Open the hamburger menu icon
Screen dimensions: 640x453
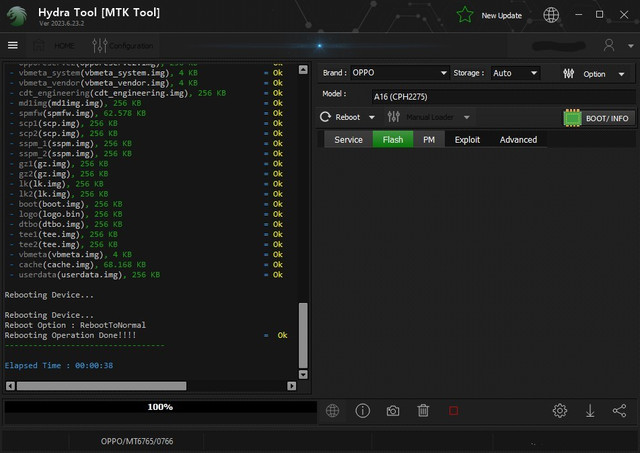pyautogui.click(x=13, y=45)
